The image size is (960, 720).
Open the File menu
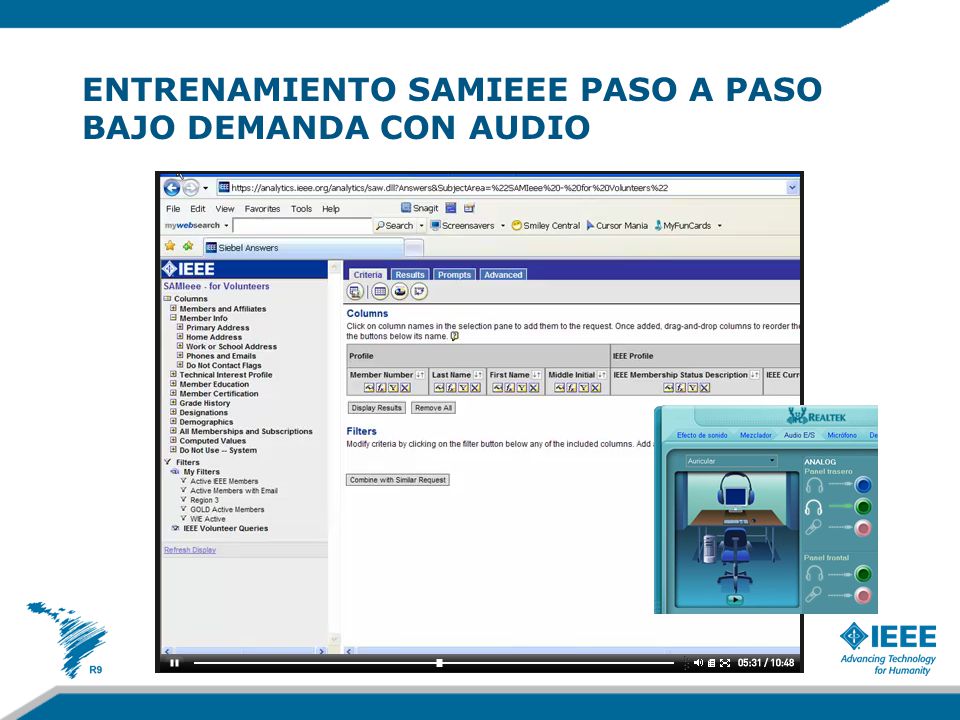[x=173, y=209]
